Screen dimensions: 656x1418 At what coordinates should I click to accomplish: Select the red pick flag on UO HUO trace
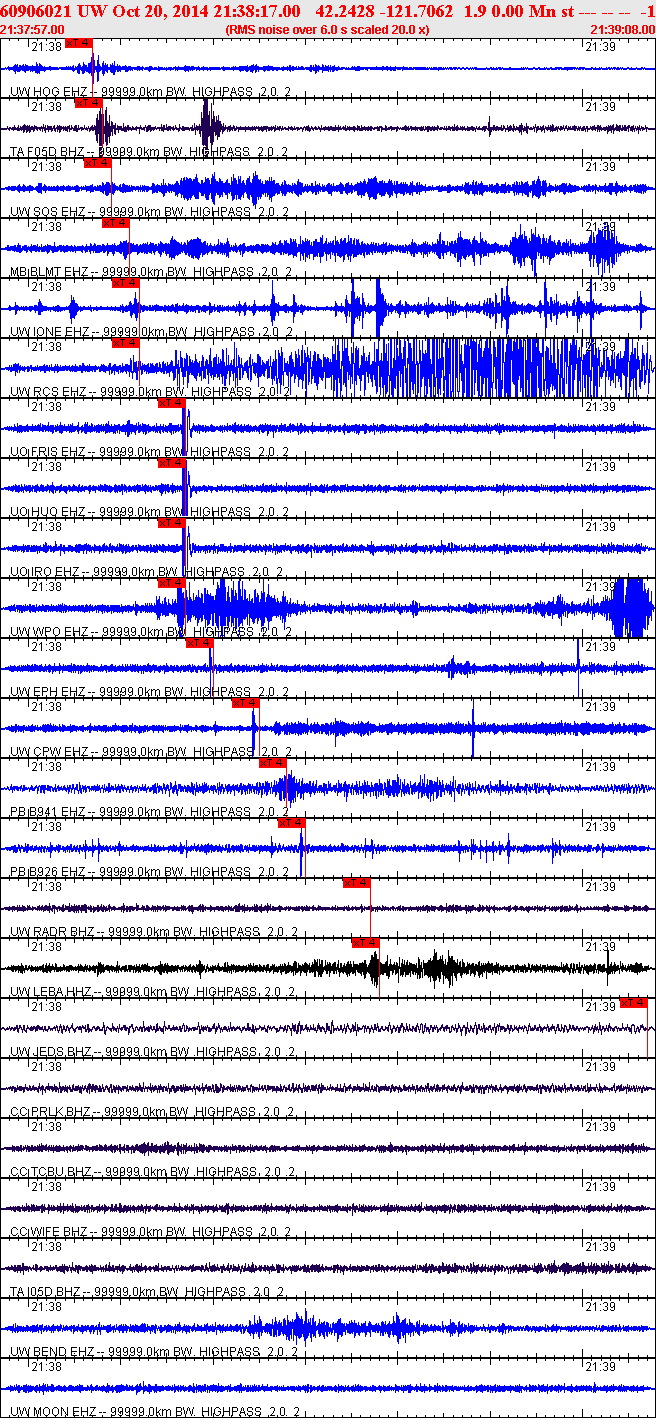[172, 462]
